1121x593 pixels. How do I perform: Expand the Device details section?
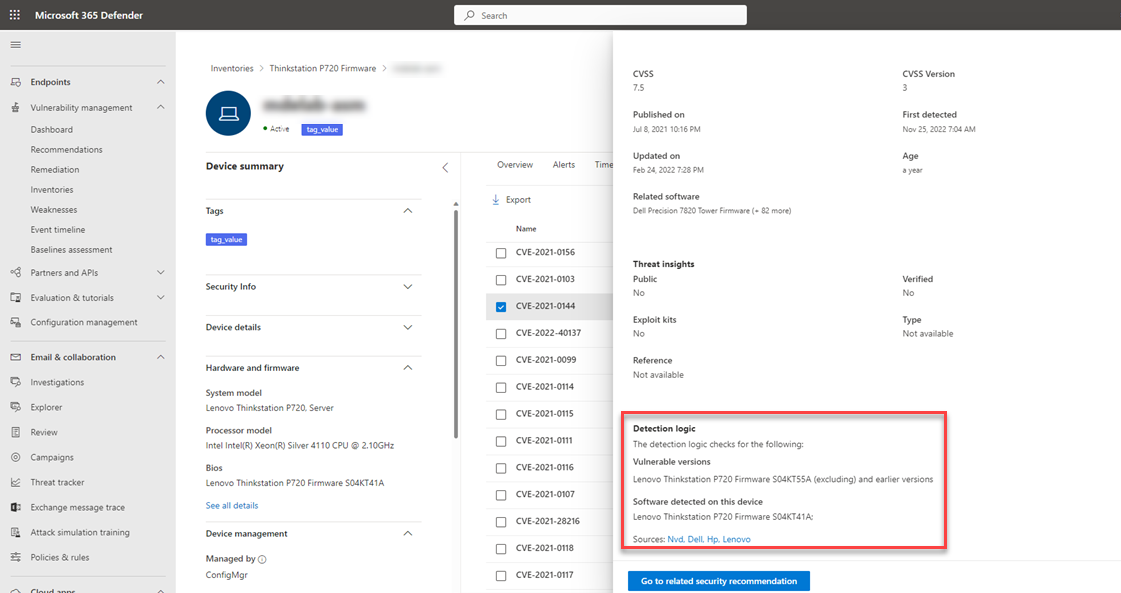[x=407, y=327]
